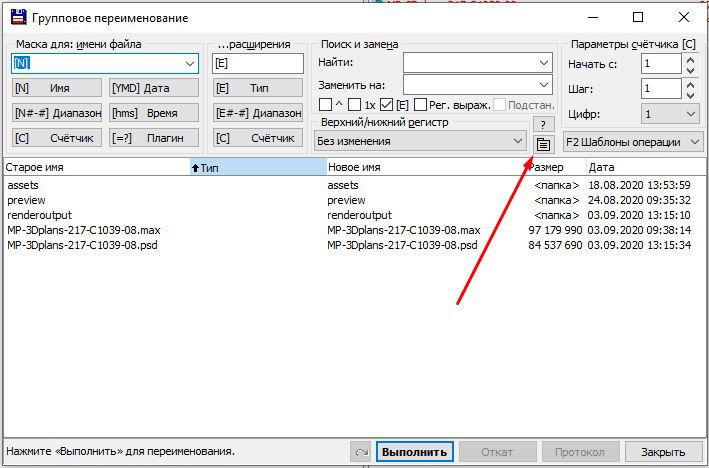Enable the Рег. выраж. checkbox
This screenshot has height=468, width=709.
(420, 105)
